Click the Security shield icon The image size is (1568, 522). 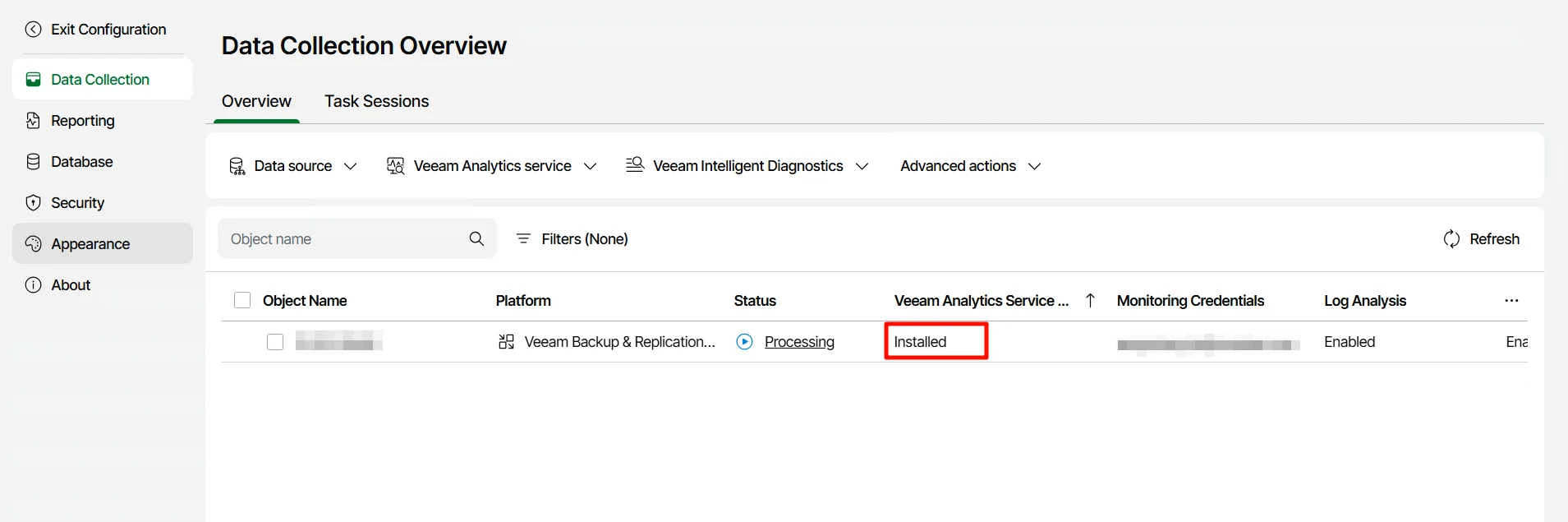coord(33,203)
